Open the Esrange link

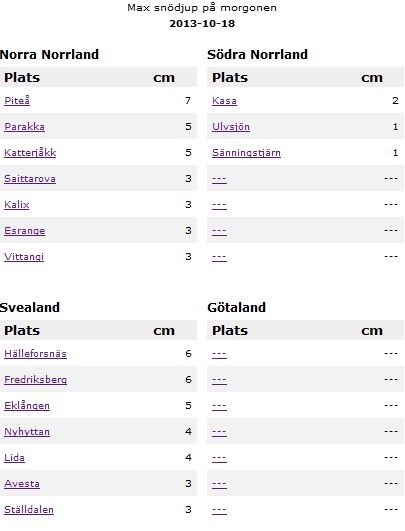click(x=24, y=231)
